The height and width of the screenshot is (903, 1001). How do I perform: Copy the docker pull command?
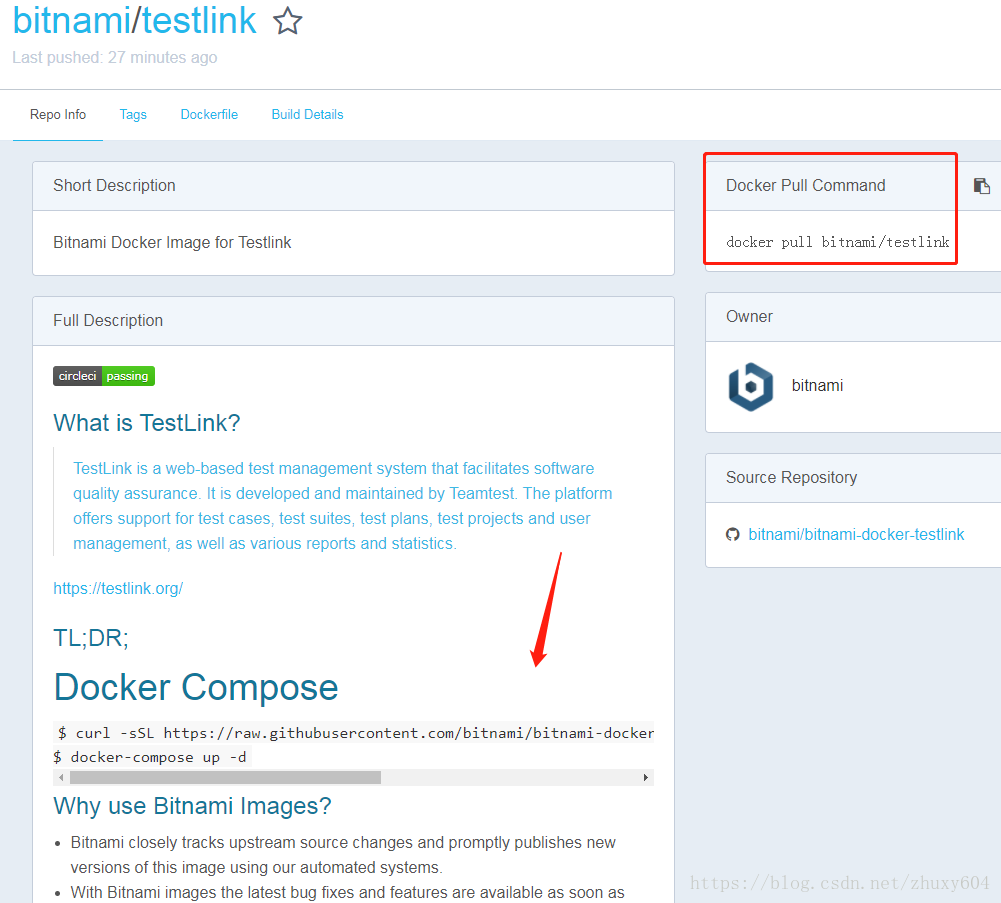coord(982,186)
